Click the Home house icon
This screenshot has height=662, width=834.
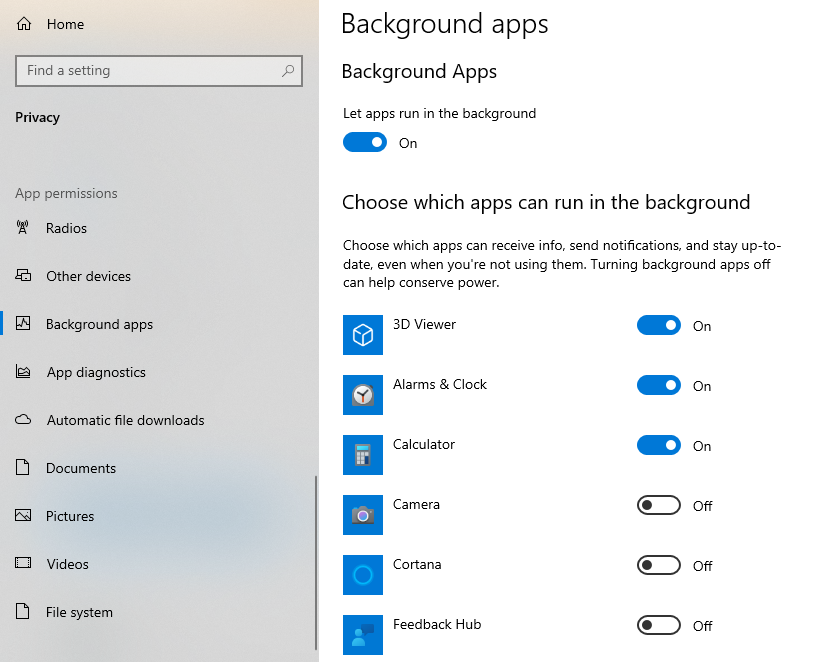coord(24,24)
